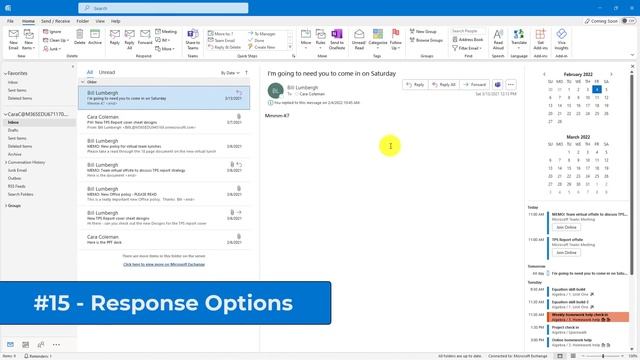Open the Drafts folder

13,130
